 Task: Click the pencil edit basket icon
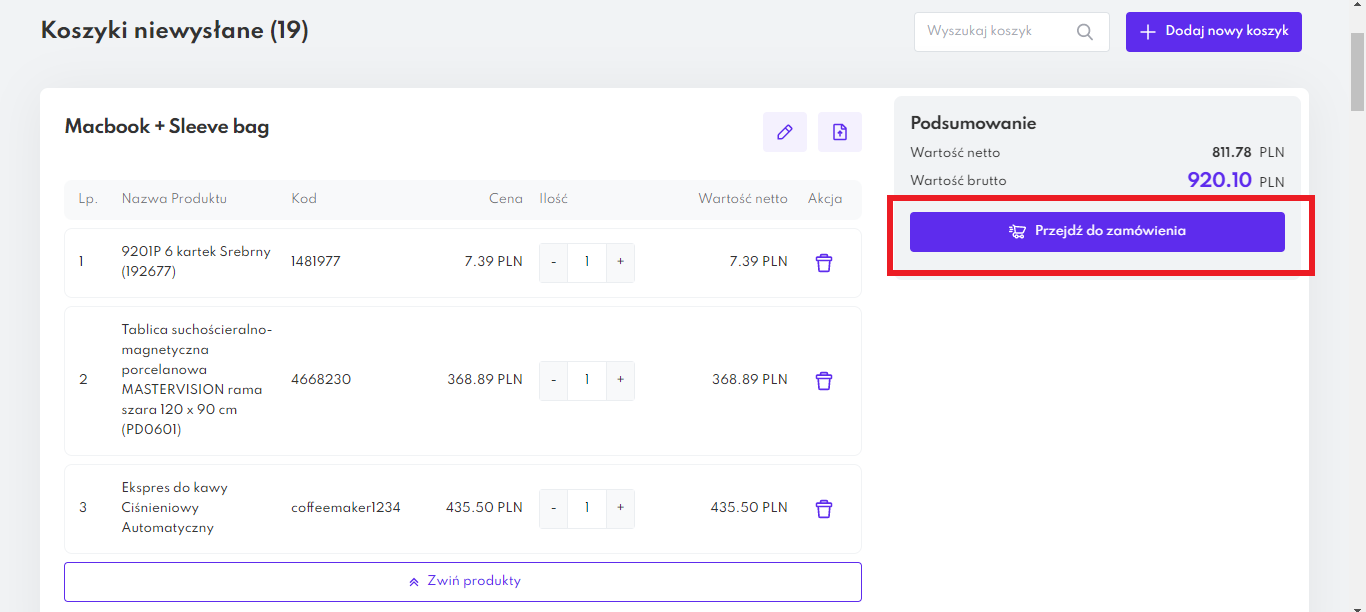[784, 132]
